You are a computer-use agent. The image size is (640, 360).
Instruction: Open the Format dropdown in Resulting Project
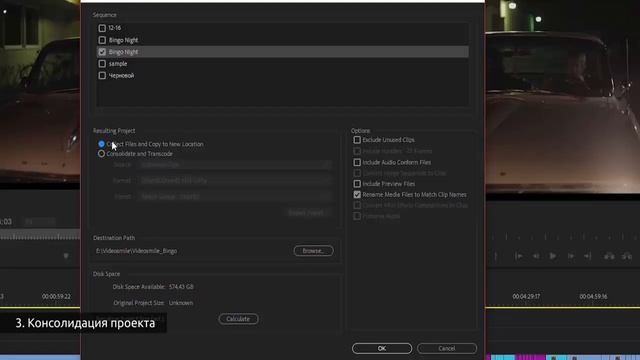(234, 180)
